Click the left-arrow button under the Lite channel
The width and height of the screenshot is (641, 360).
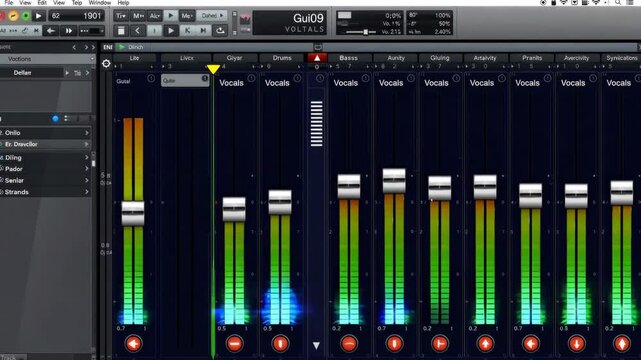(x=133, y=344)
